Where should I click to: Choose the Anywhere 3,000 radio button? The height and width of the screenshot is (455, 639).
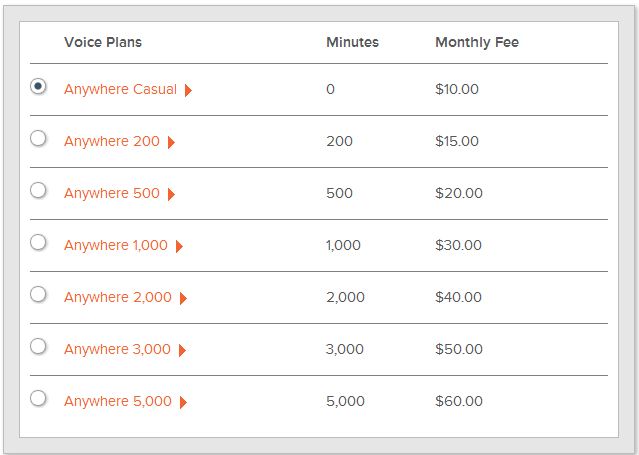pyautogui.click(x=38, y=346)
